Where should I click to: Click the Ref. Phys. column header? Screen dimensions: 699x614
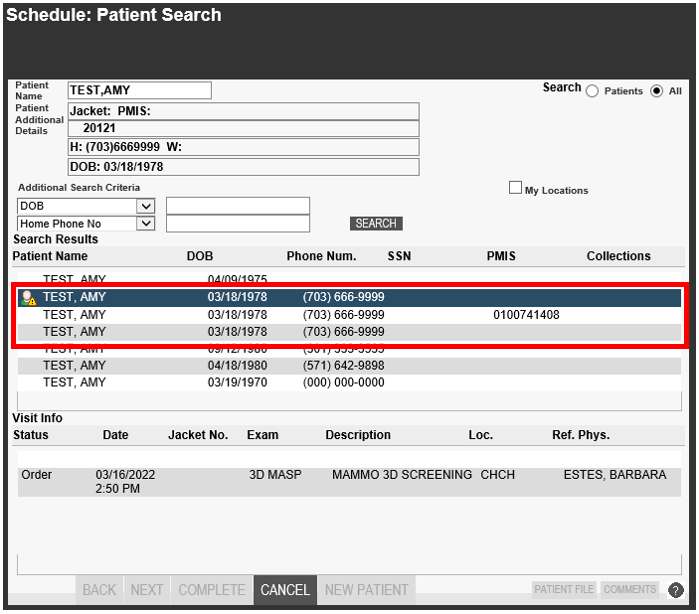coord(581,435)
